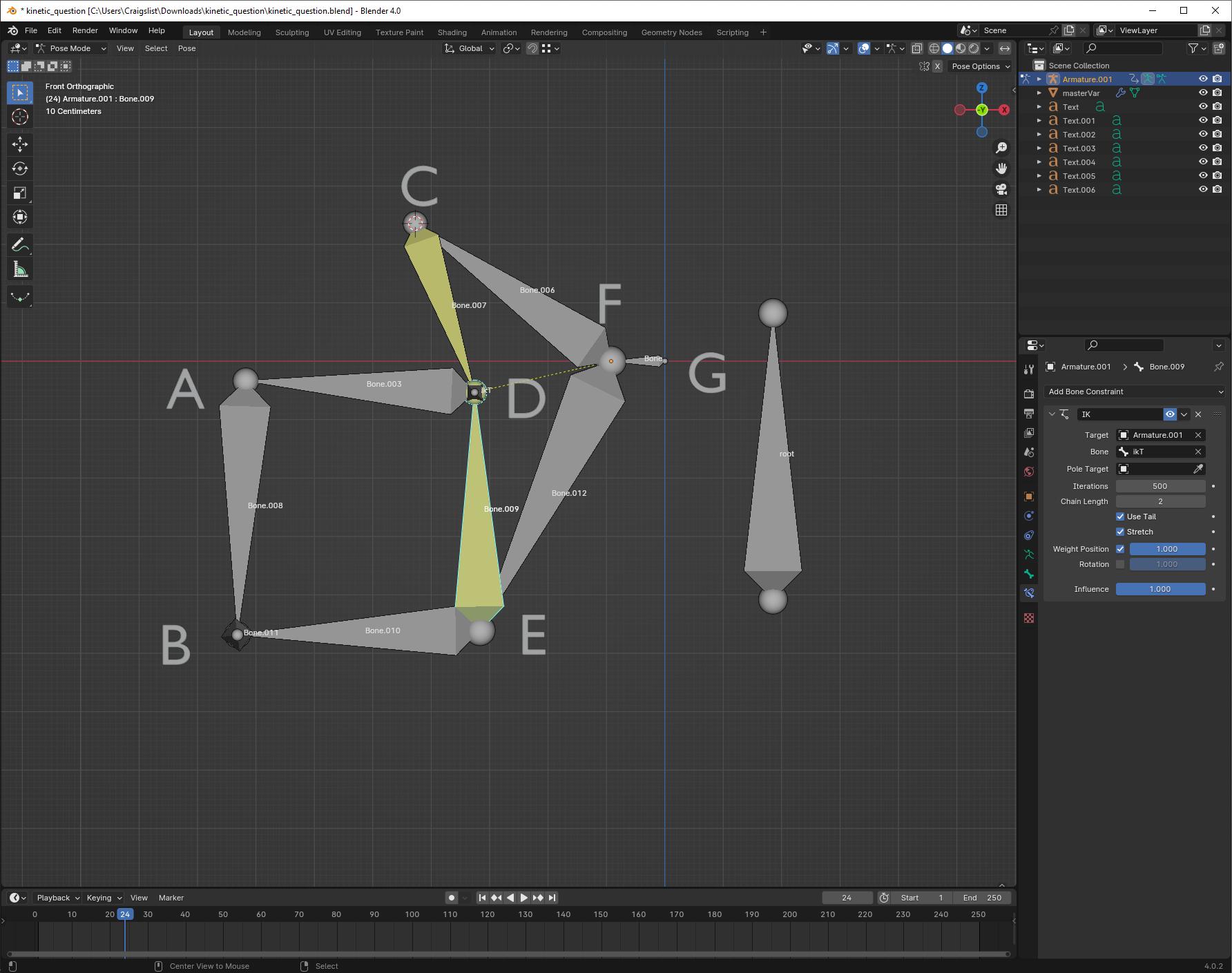Select the Breakdowner pose tool
Screen dimensions: 1232x973
click(x=20, y=297)
